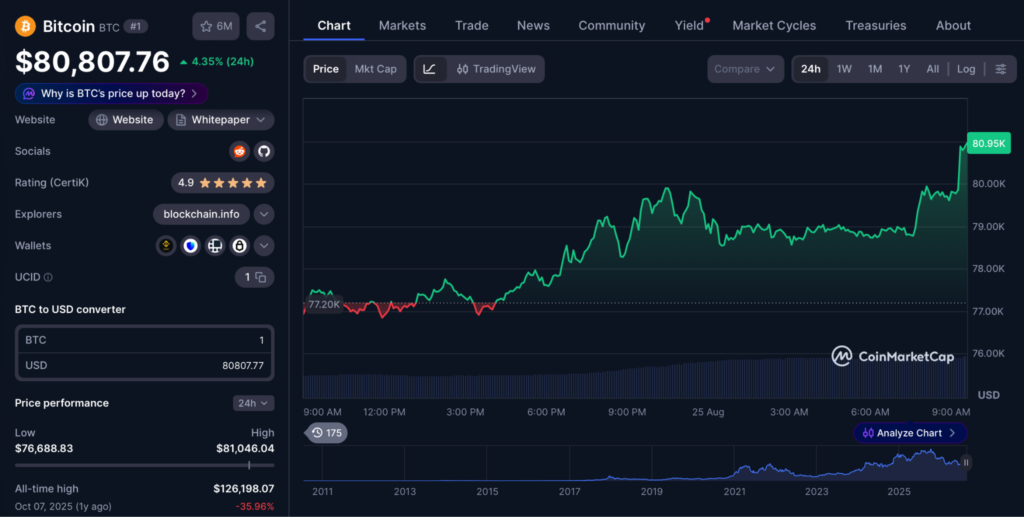
Task: Open the Reddit social link icon
Action: [x=240, y=151]
